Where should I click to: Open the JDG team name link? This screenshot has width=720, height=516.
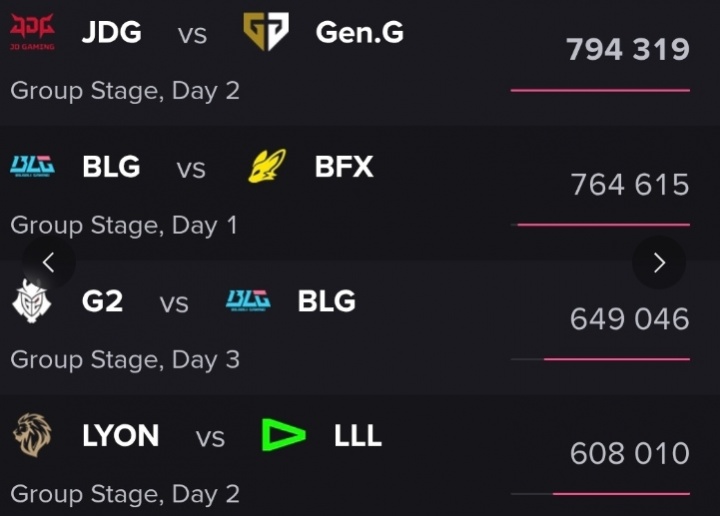coord(111,32)
